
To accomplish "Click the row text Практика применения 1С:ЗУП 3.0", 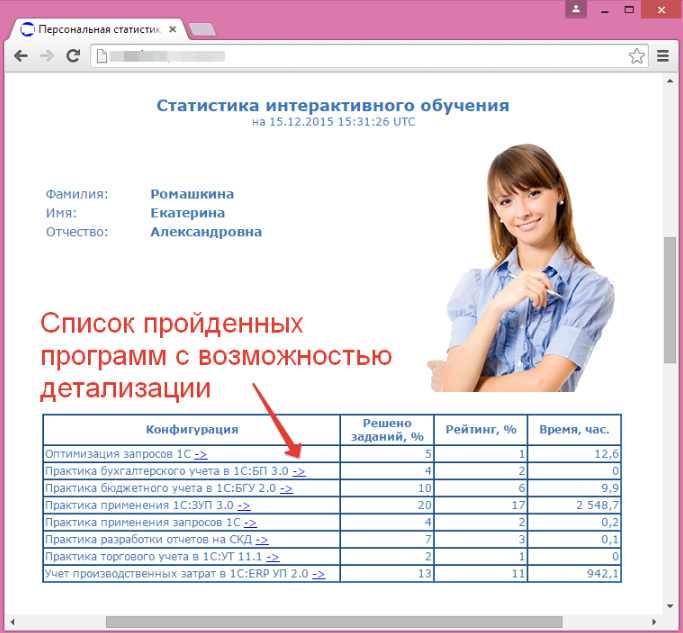I will coord(139,505).
